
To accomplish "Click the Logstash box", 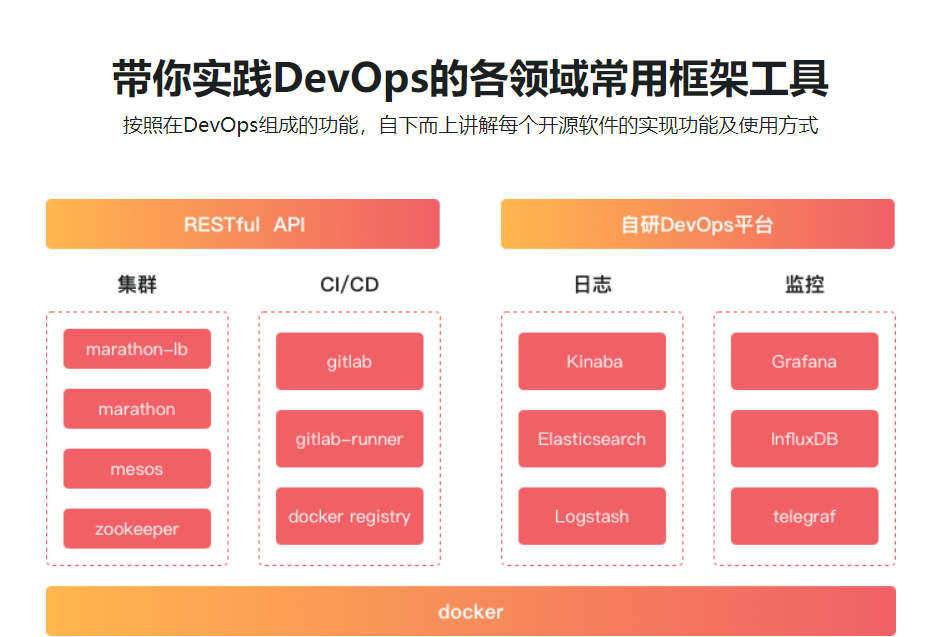I will (x=592, y=516).
